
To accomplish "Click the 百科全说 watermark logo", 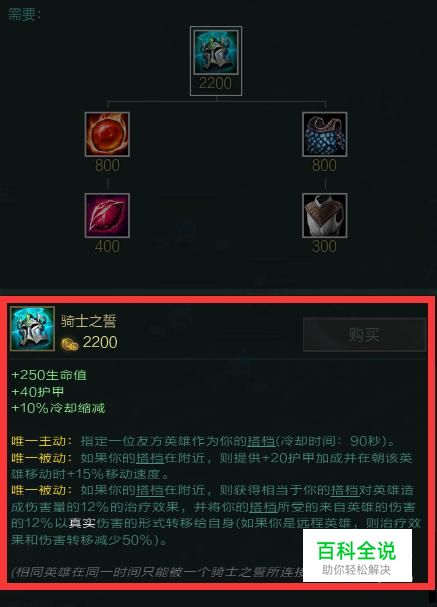I will click(357, 555).
